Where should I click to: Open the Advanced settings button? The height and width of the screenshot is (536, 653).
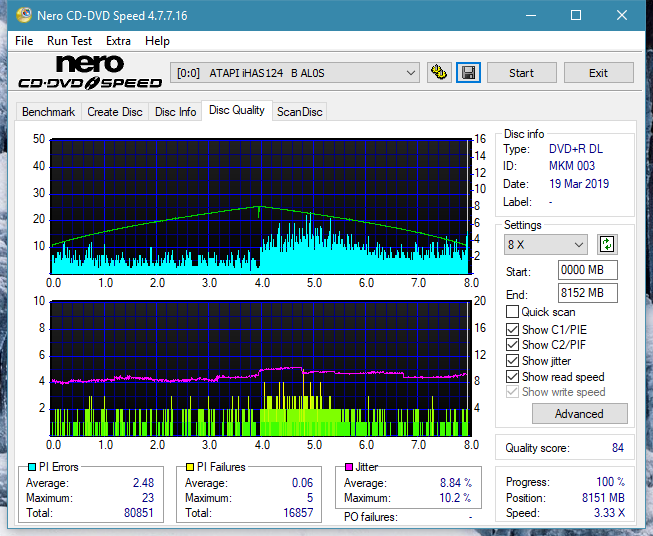pyautogui.click(x=579, y=414)
